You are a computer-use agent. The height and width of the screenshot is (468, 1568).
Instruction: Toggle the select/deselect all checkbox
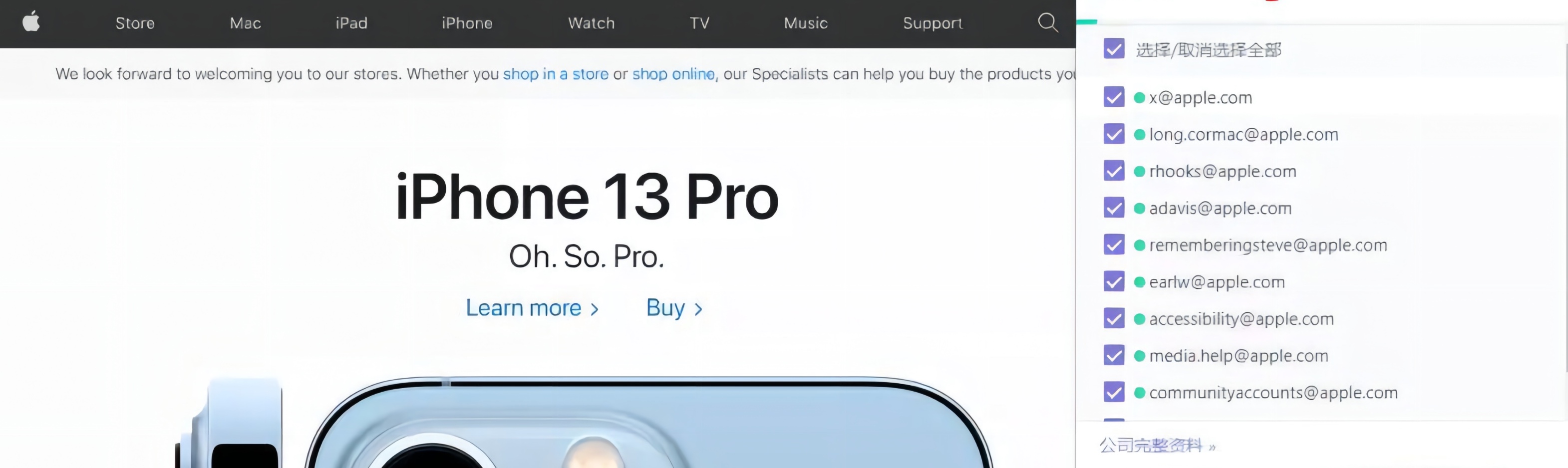pyautogui.click(x=1114, y=49)
